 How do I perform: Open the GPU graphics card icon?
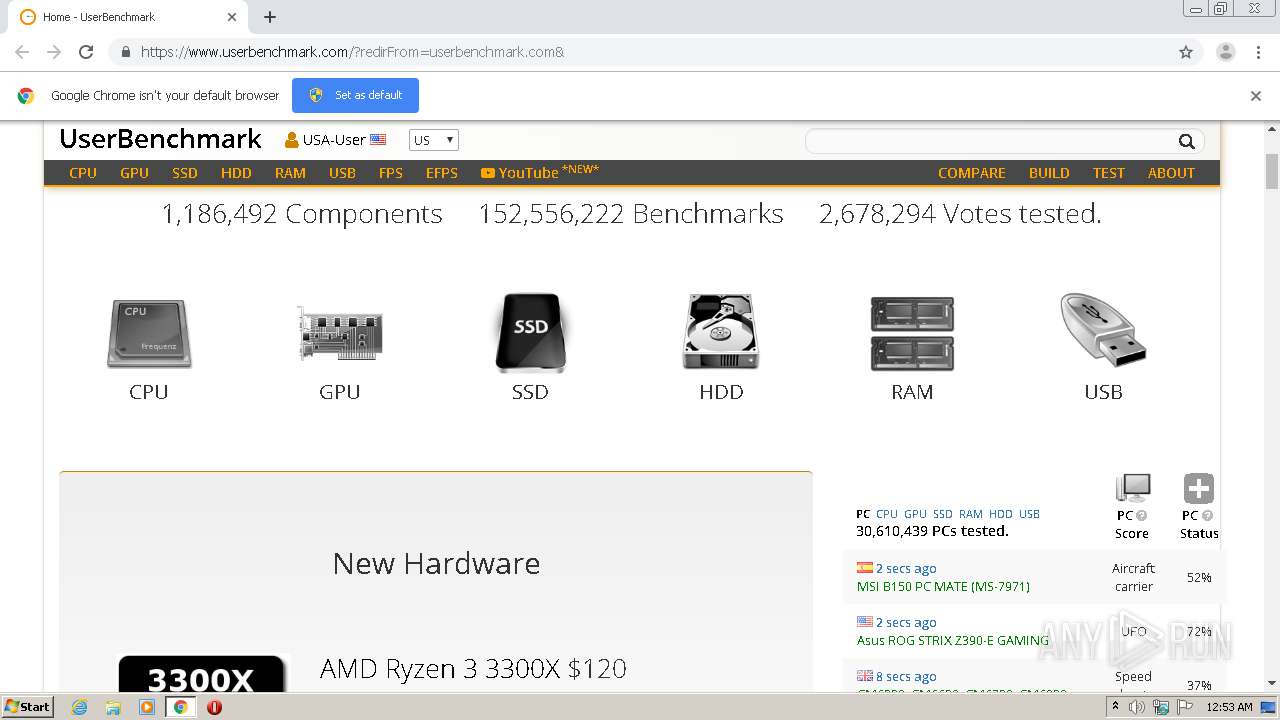click(x=340, y=334)
